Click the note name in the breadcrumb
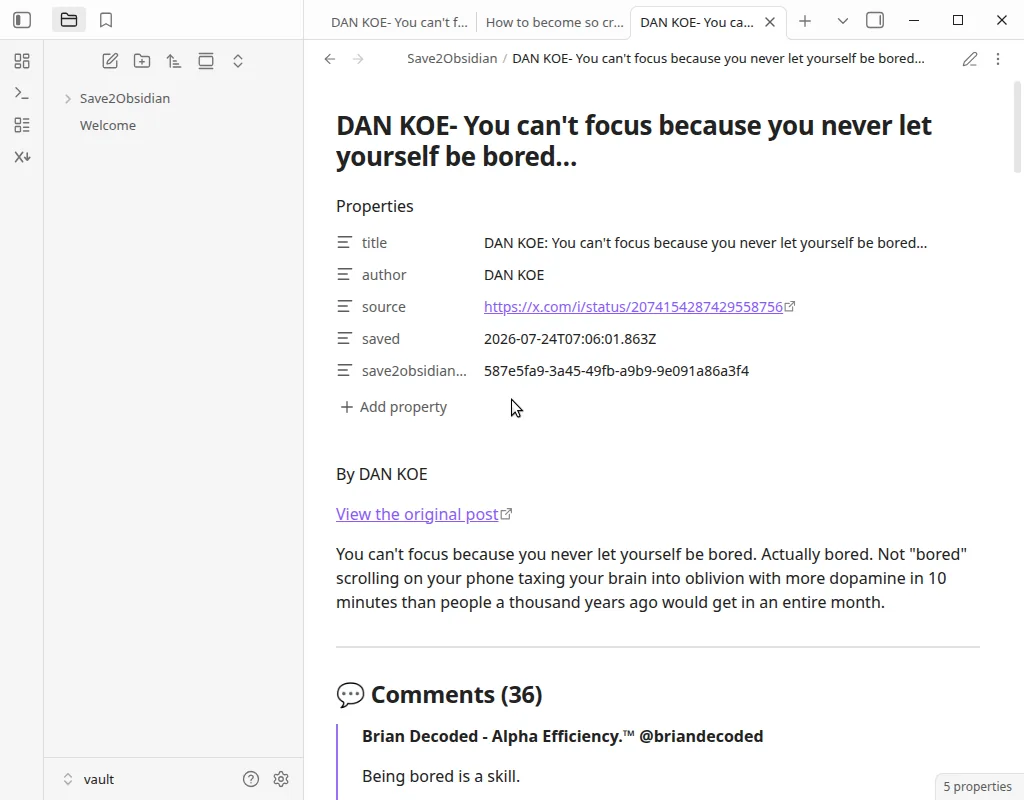Image resolution: width=1024 pixels, height=800 pixels. pyautogui.click(x=718, y=59)
